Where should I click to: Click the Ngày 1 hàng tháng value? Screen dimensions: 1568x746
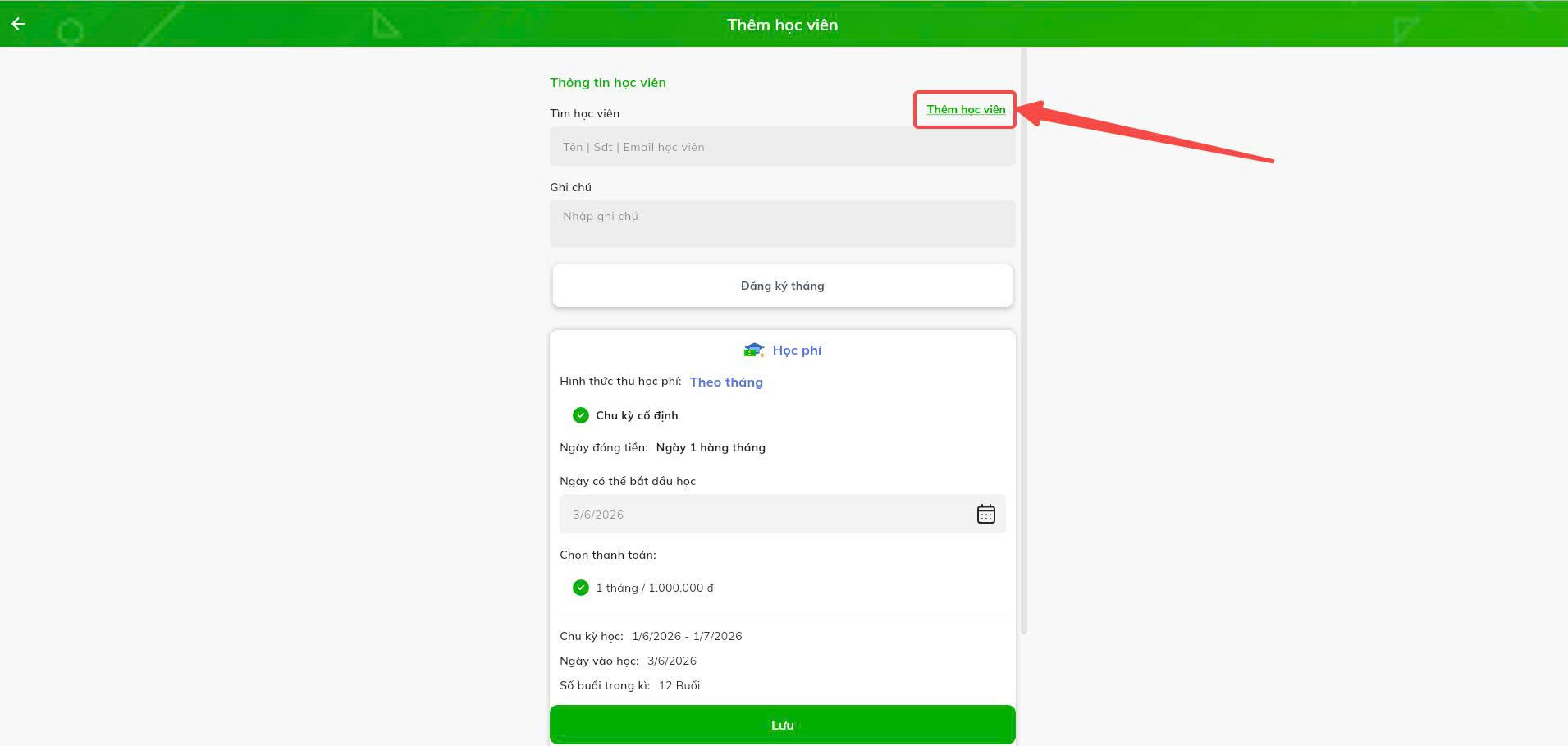[x=711, y=447]
